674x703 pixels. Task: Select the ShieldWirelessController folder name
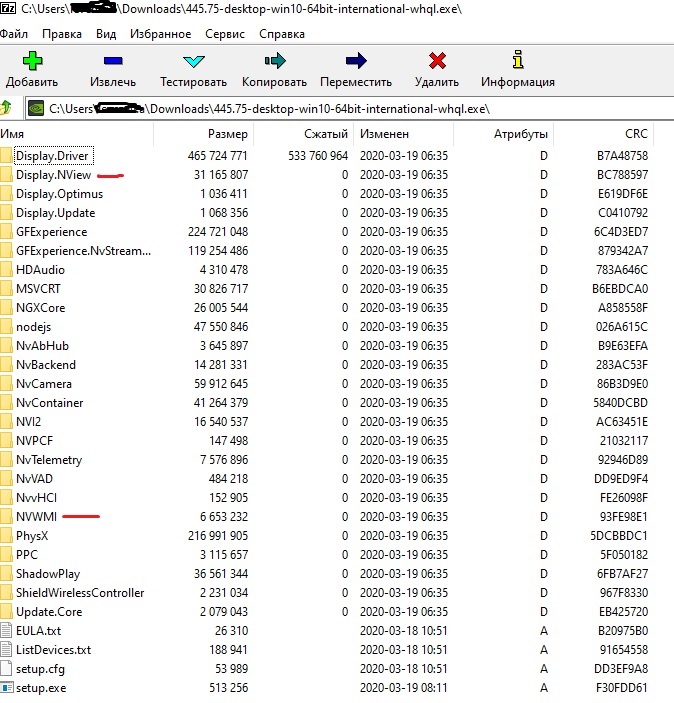click(80, 592)
